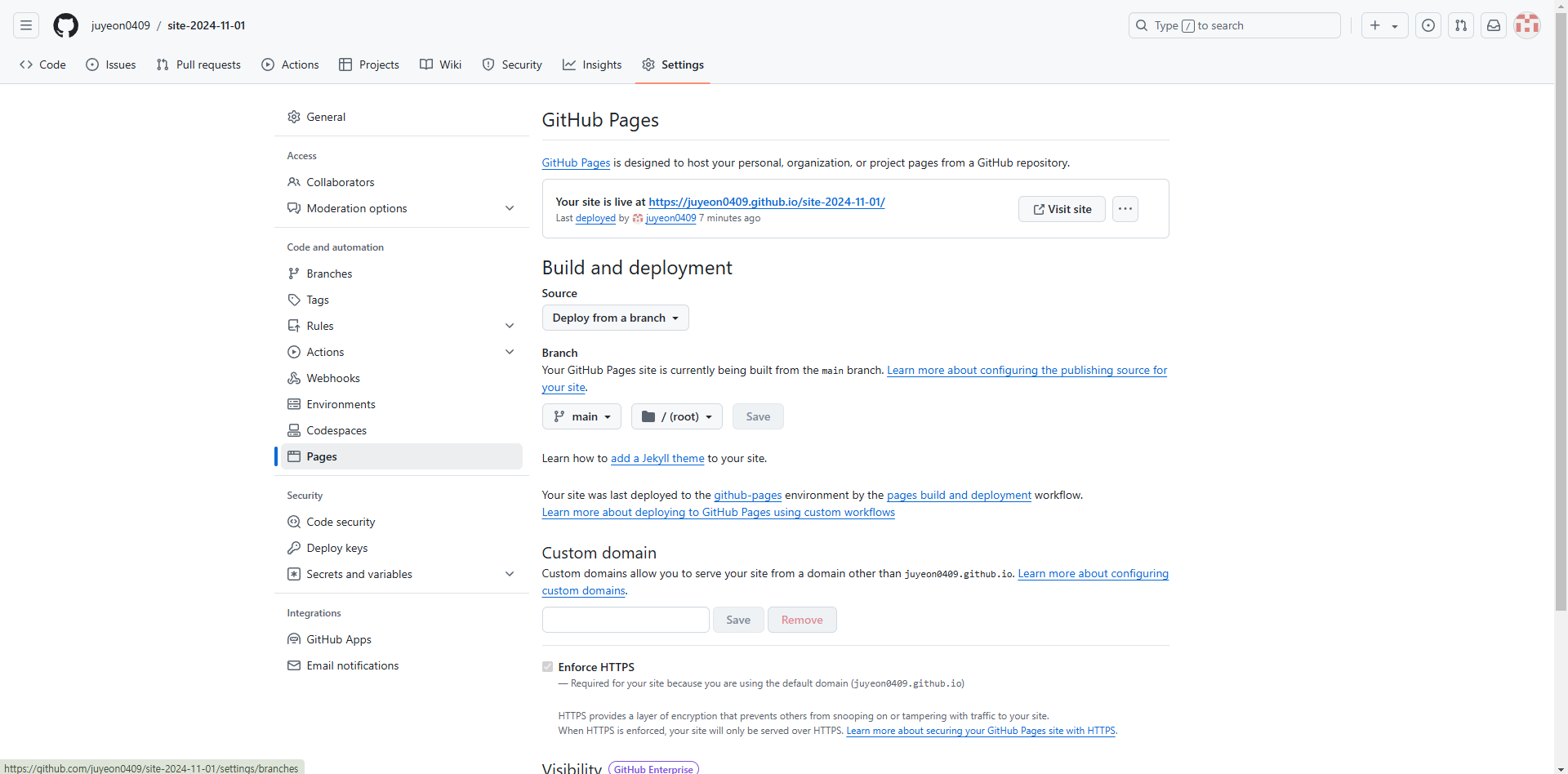Click the small avatar next to juyeon0409 deployer
Viewport: 1568px width, 774px height.
(638, 218)
